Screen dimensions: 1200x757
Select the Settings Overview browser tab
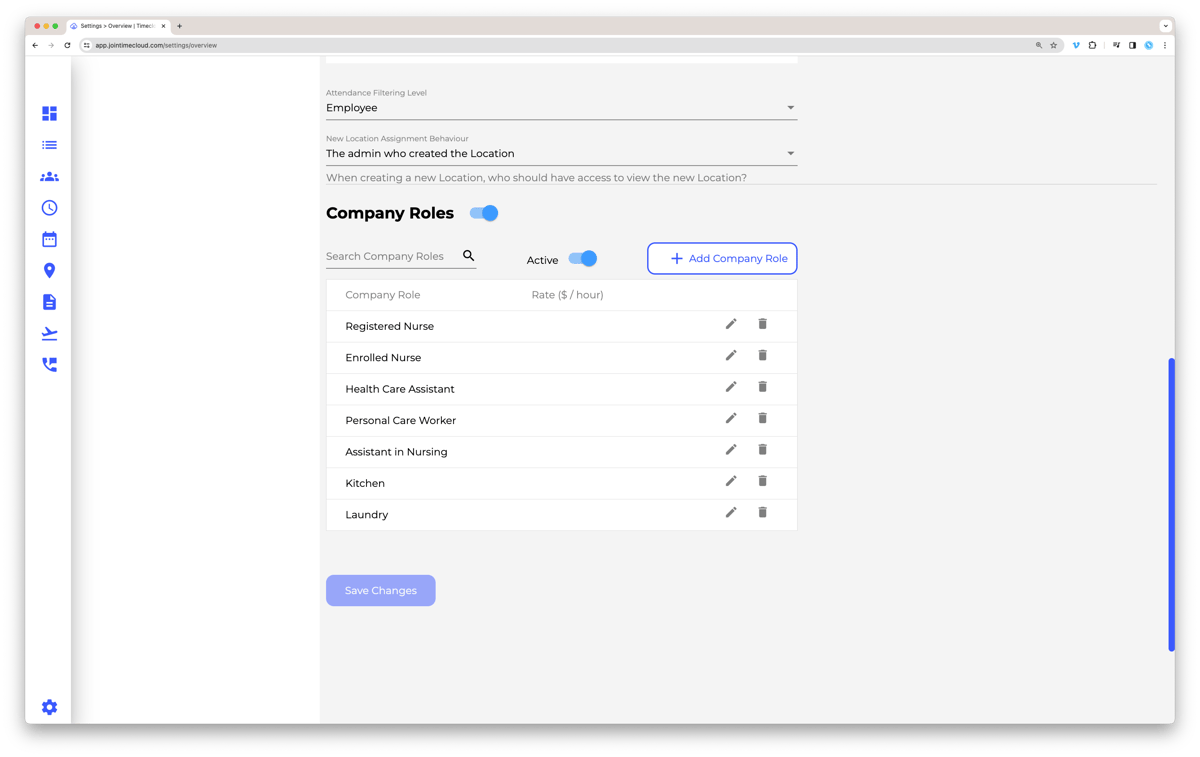point(117,26)
